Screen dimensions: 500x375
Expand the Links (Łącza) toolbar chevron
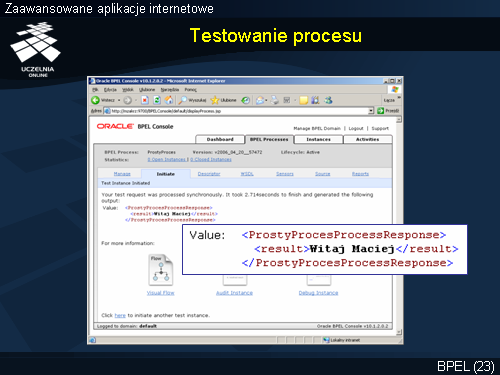(399, 98)
